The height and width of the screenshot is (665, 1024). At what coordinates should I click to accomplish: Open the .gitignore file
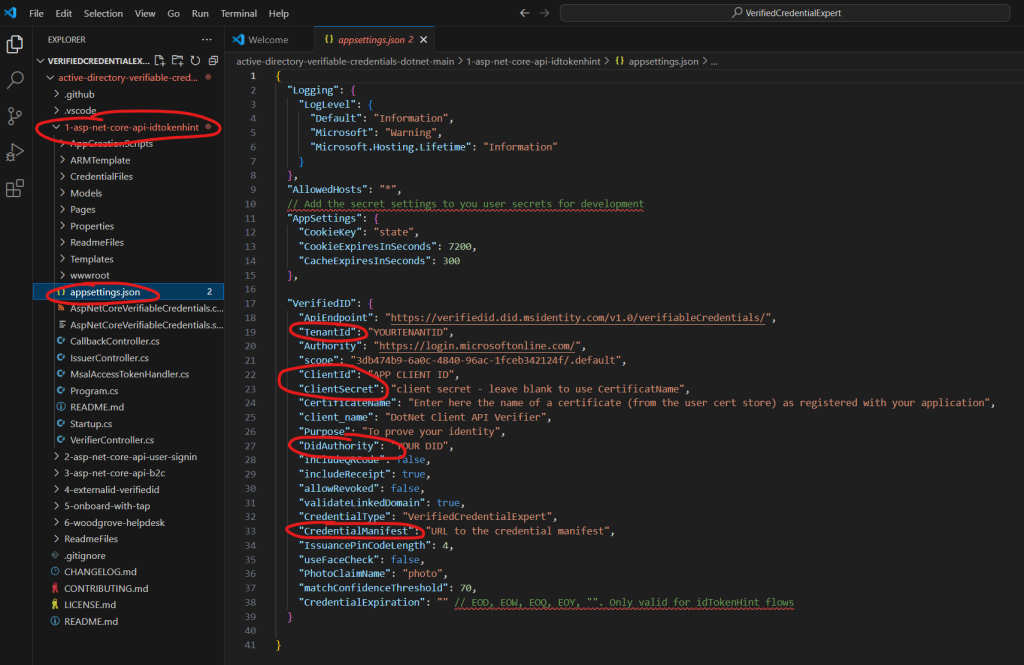pos(84,556)
